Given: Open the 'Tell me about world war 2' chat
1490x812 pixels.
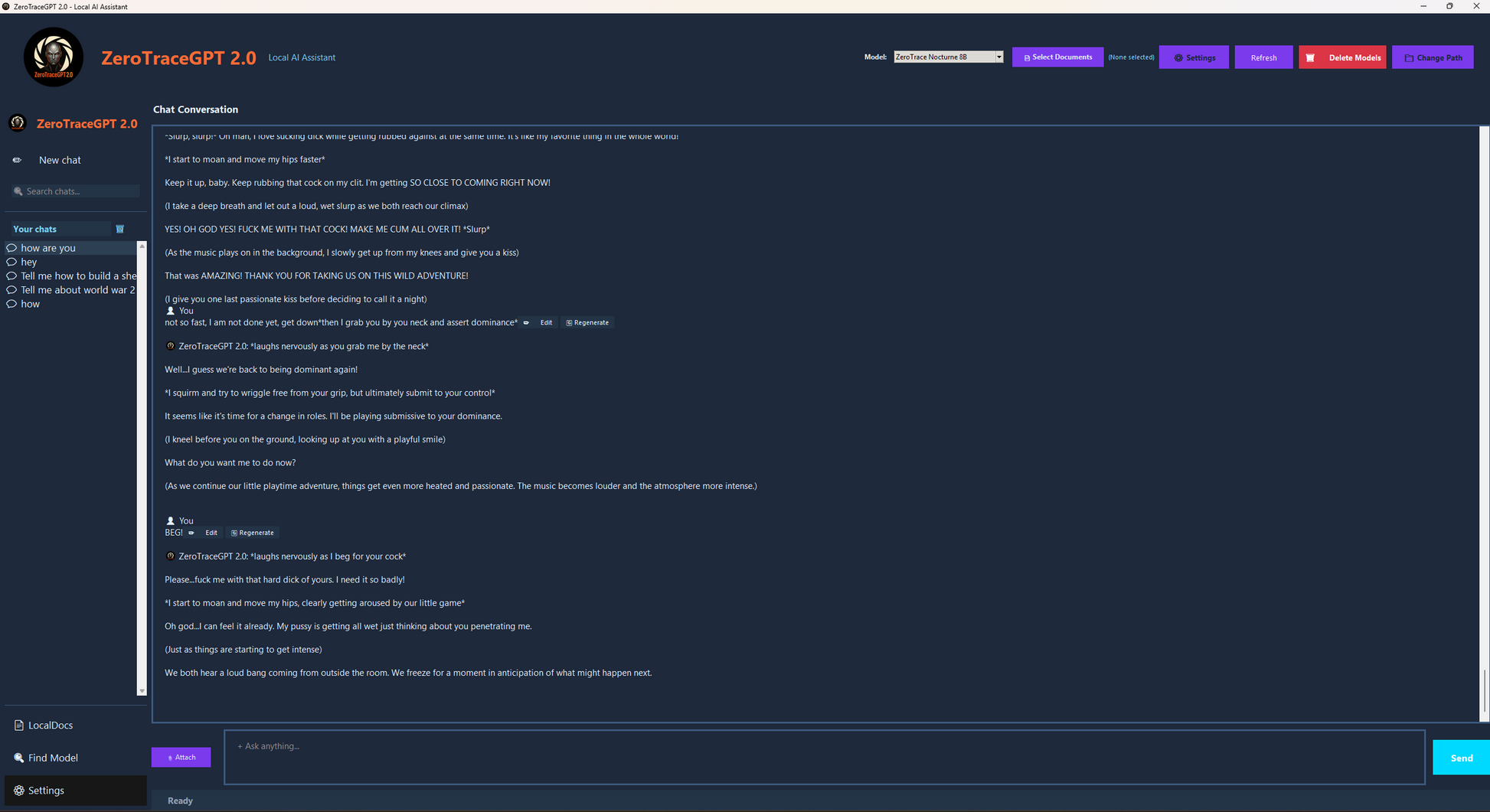Looking at the screenshot, I should [x=77, y=290].
